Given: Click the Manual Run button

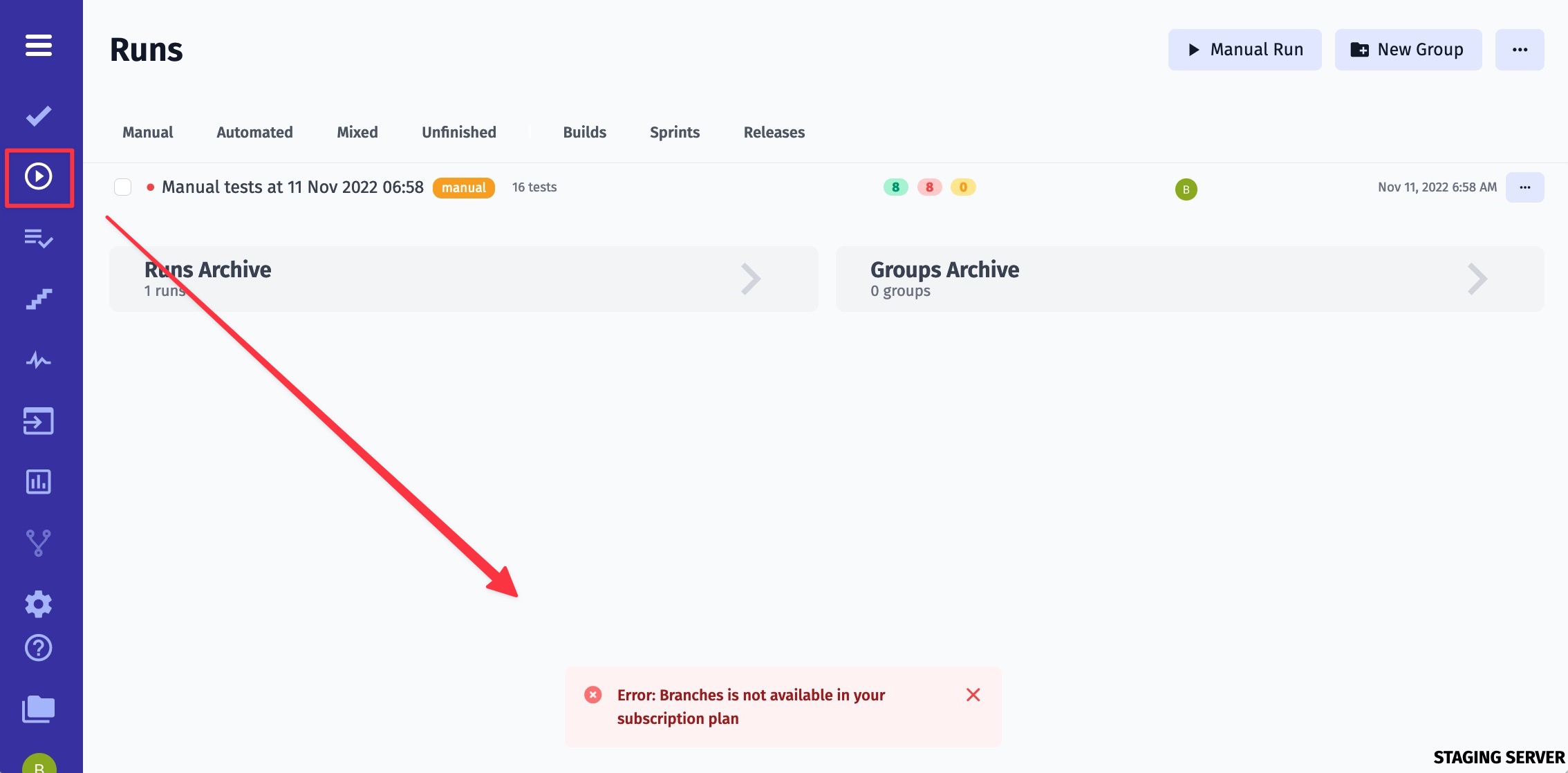Looking at the screenshot, I should (1244, 50).
